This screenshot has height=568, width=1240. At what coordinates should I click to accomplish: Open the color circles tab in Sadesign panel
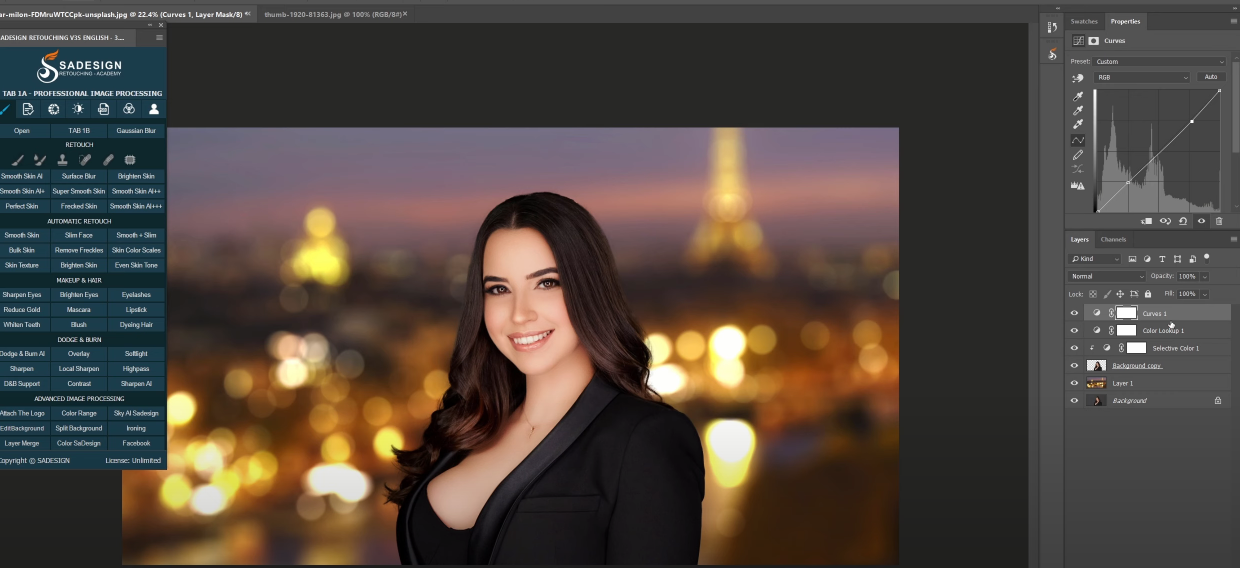pyautogui.click(x=129, y=109)
